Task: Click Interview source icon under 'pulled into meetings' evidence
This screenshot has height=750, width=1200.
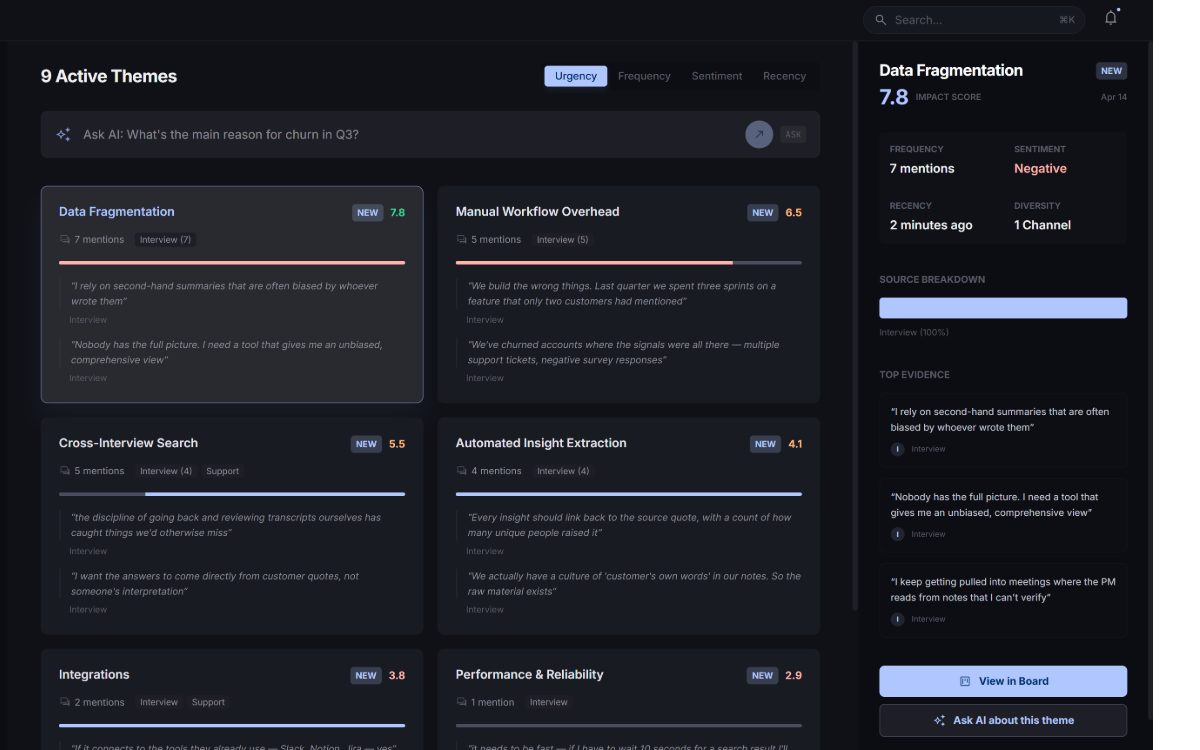Action: pos(897,619)
